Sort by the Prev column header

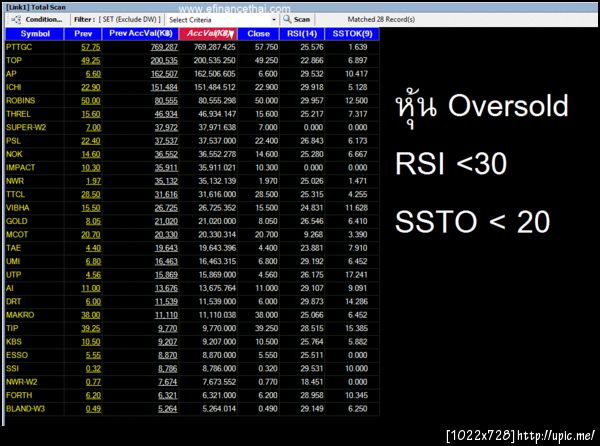[x=83, y=34]
